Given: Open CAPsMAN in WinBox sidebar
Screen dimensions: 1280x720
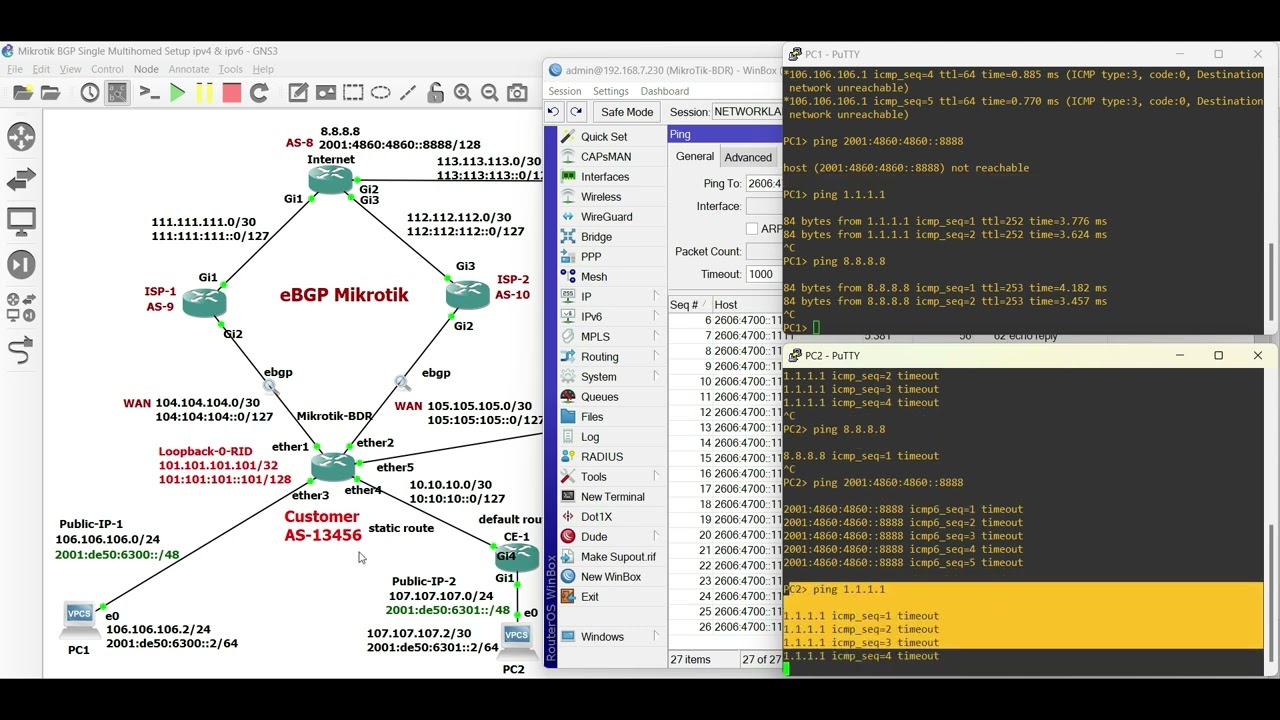Looking at the screenshot, I should pyautogui.click(x=606, y=157).
